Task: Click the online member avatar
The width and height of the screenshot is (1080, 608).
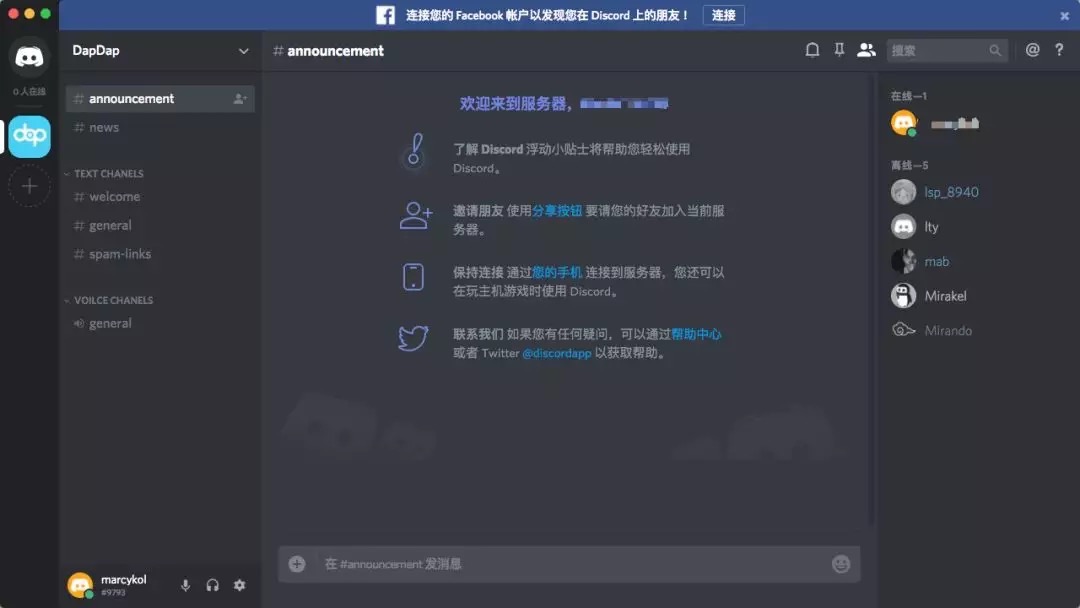Action: (x=904, y=123)
